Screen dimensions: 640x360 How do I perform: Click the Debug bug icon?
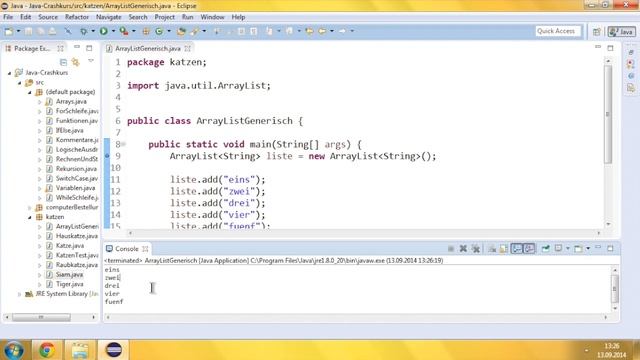point(84,31)
